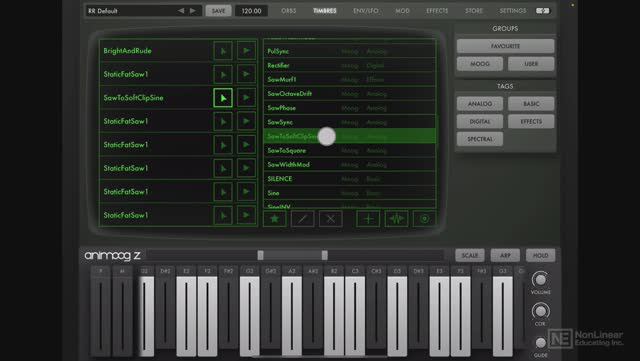
Task: Open the STORE tab
Action: tap(474, 11)
